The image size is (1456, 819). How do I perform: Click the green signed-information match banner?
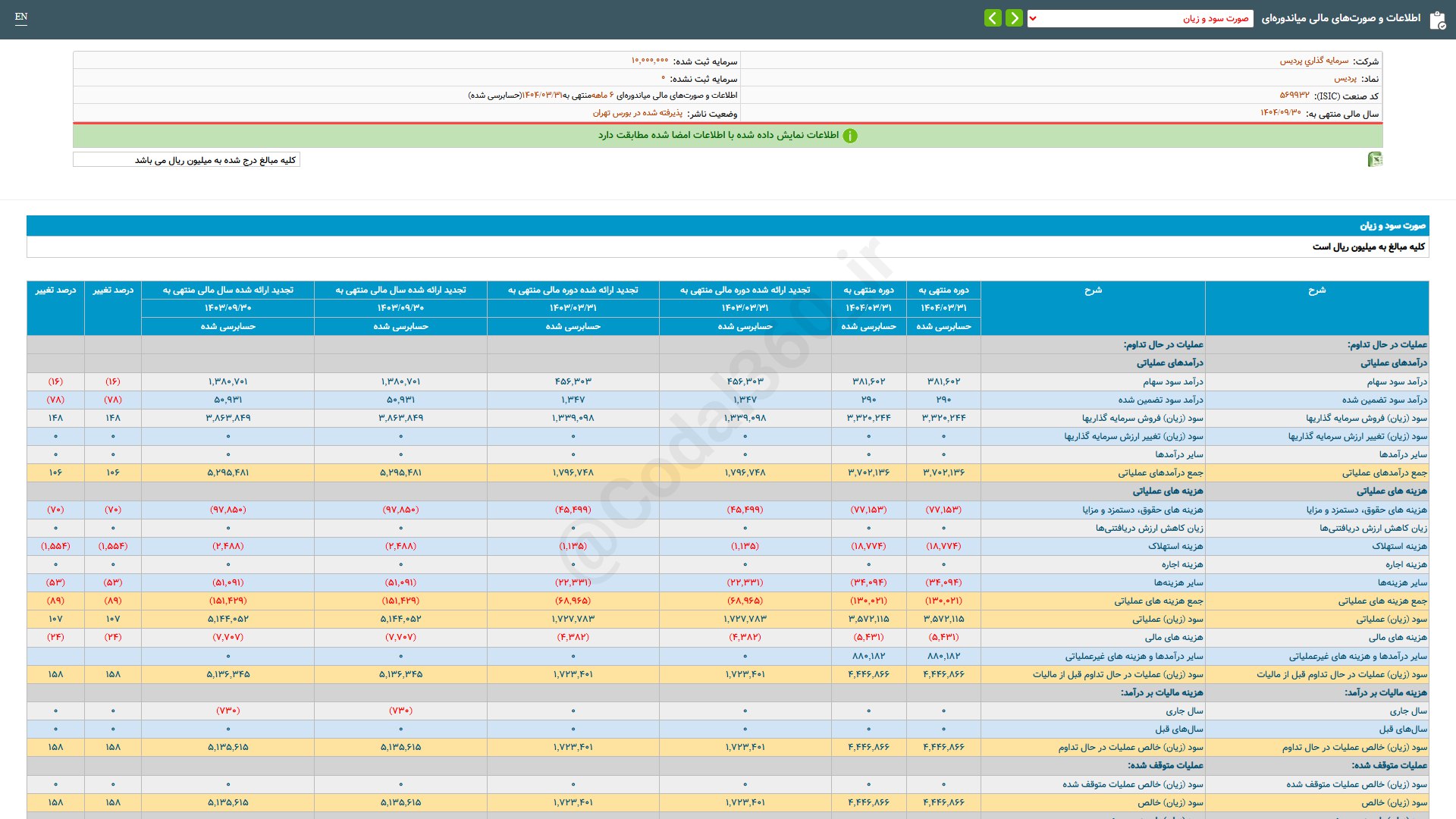pos(727,136)
